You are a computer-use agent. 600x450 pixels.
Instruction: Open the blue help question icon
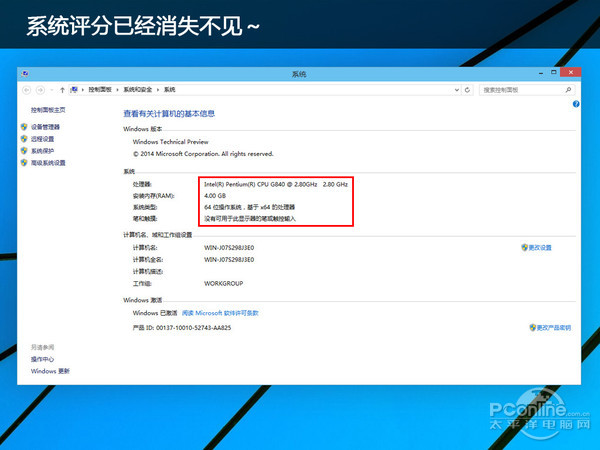pyautogui.click(x=576, y=104)
